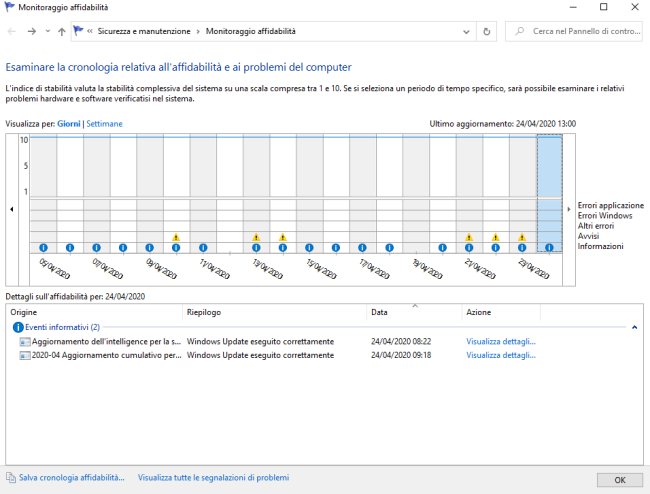Open Visualizza tutte le segnalazioni di problemi
Image resolution: width=650 pixels, height=494 pixels.
click(213, 477)
